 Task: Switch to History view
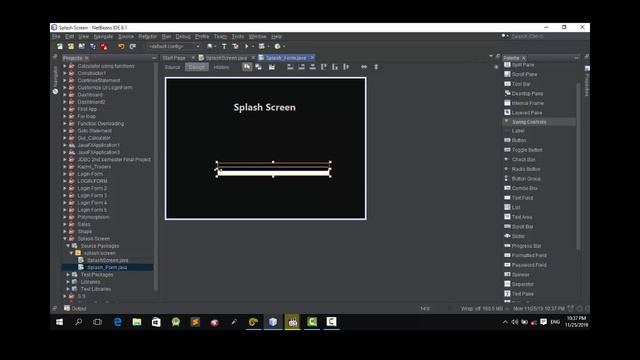[221, 67]
